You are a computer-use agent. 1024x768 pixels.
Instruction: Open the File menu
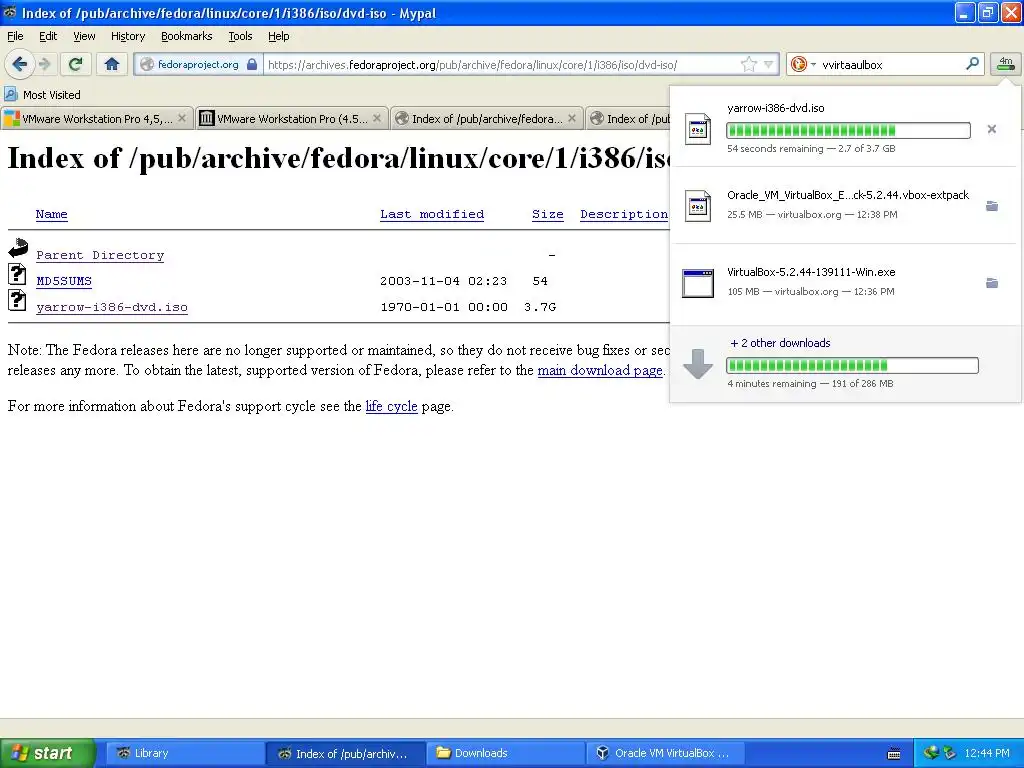coord(15,36)
